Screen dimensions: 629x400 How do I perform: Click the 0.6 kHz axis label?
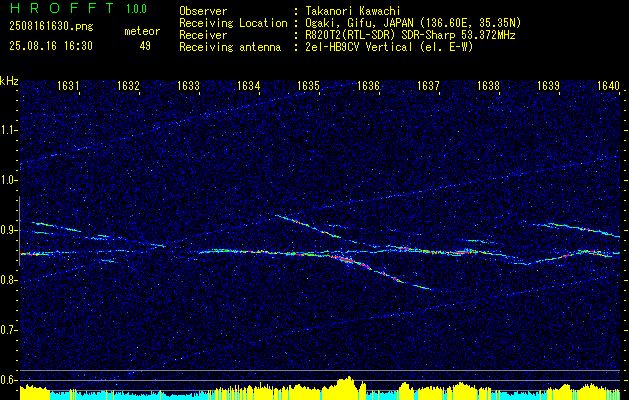pyautogui.click(x=8, y=380)
